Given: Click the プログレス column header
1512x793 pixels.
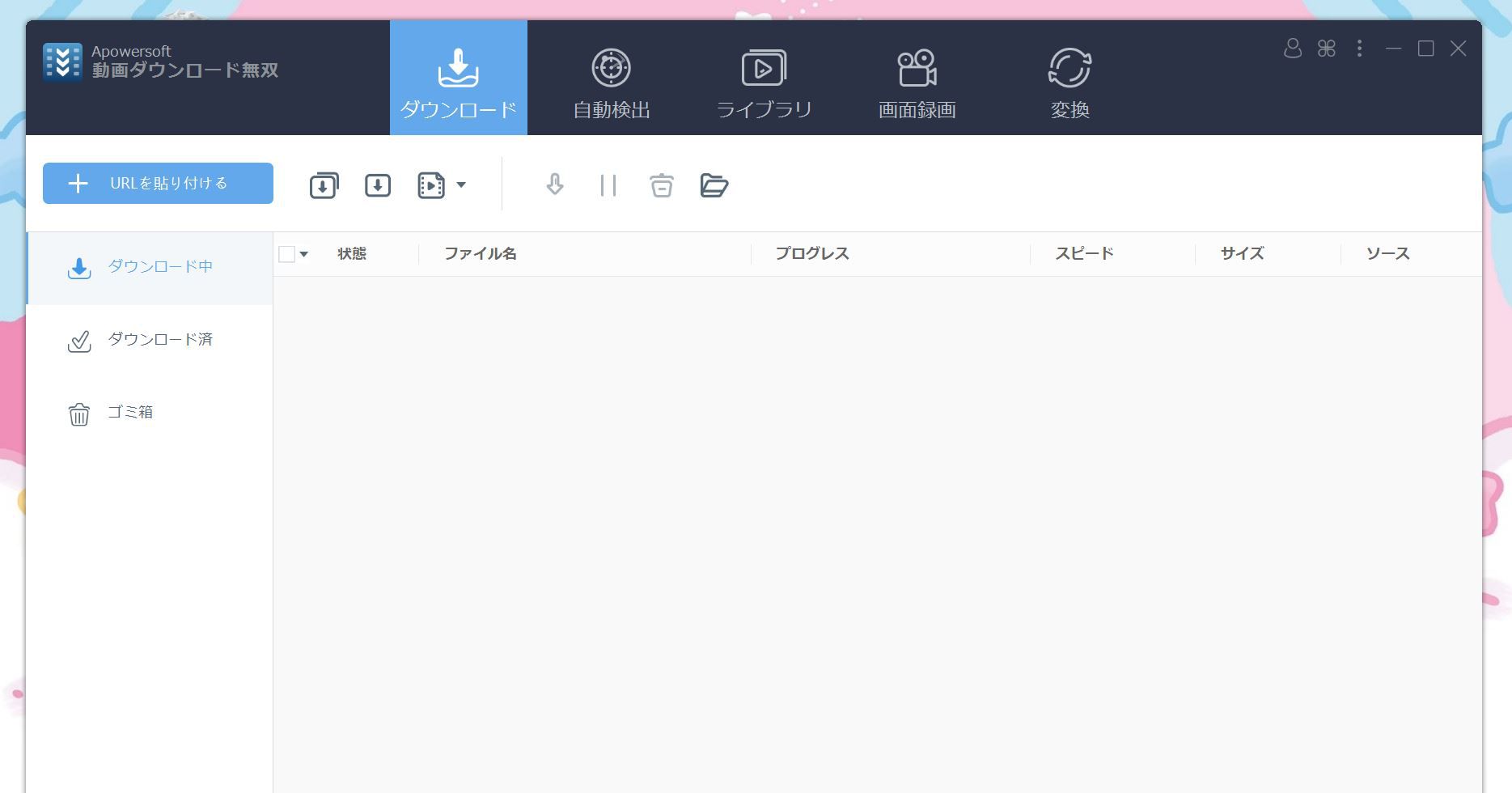Looking at the screenshot, I should tap(812, 253).
